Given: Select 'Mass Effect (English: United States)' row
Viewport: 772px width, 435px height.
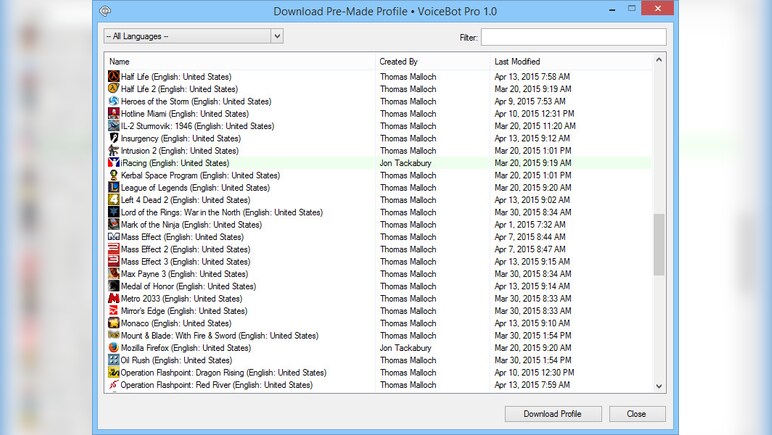Looking at the screenshot, I should [x=379, y=237].
